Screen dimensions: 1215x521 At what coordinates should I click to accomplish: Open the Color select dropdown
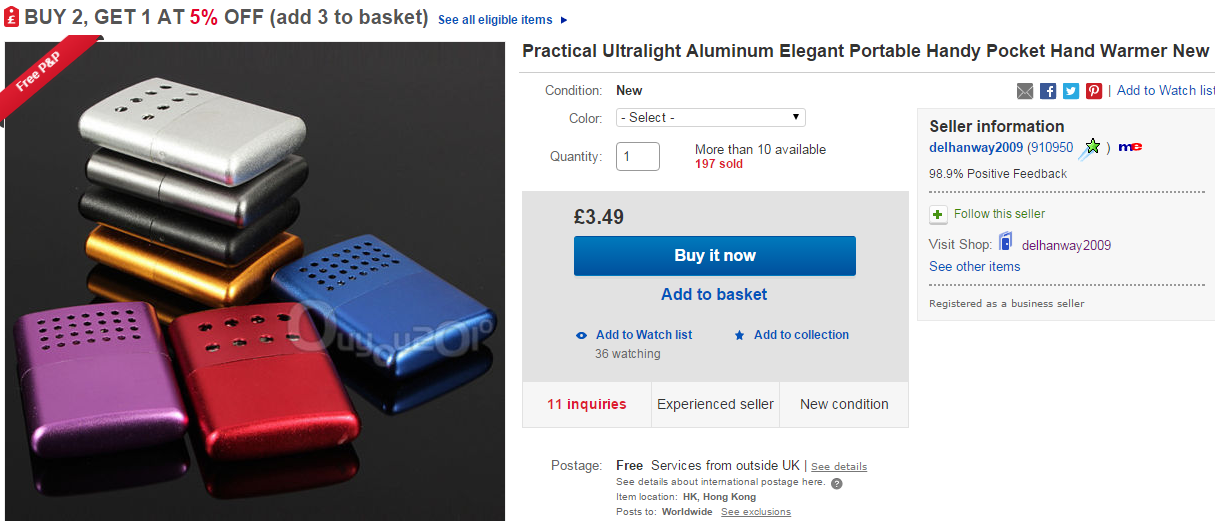[x=711, y=117]
